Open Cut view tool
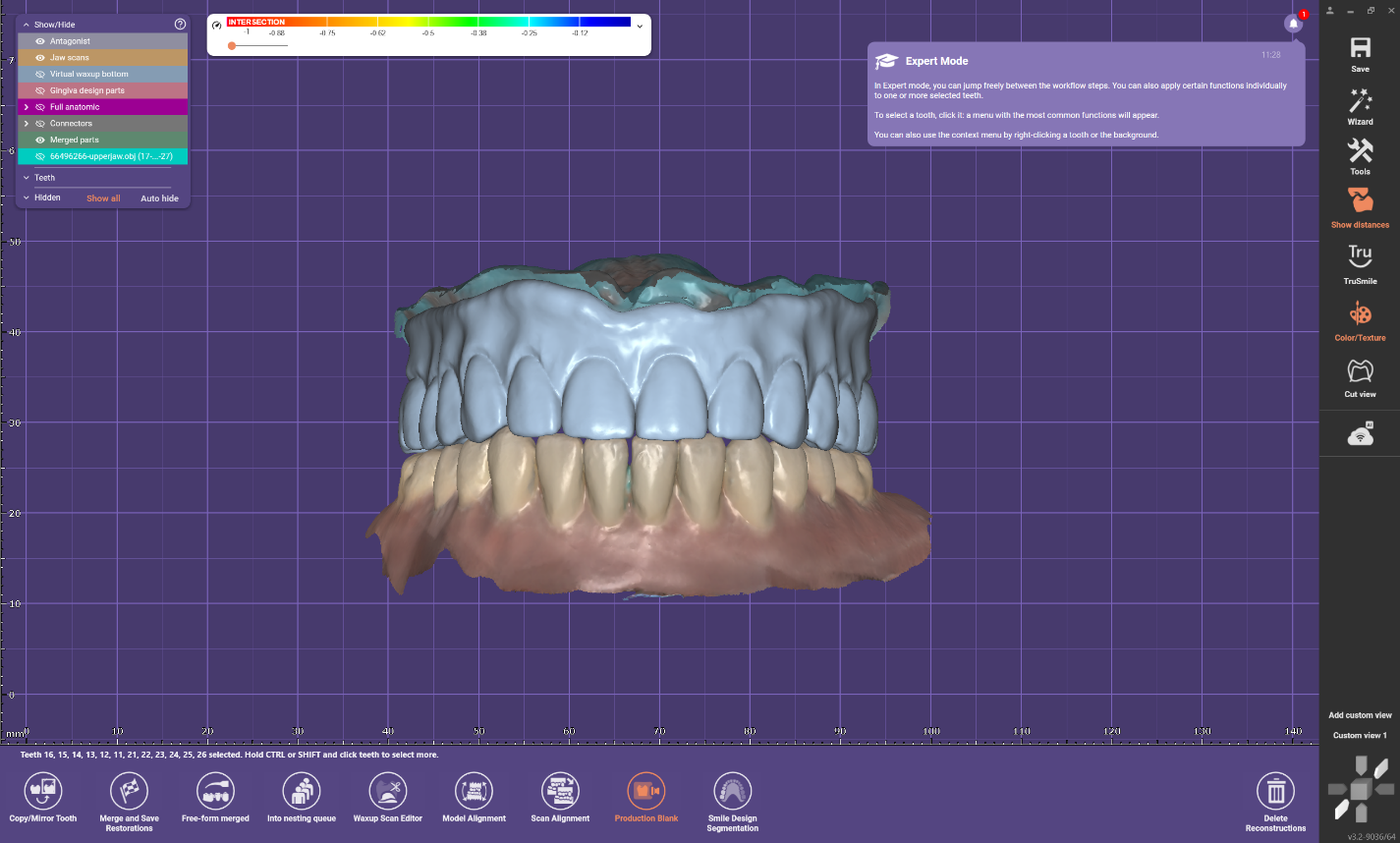1400x843 pixels. [1360, 376]
